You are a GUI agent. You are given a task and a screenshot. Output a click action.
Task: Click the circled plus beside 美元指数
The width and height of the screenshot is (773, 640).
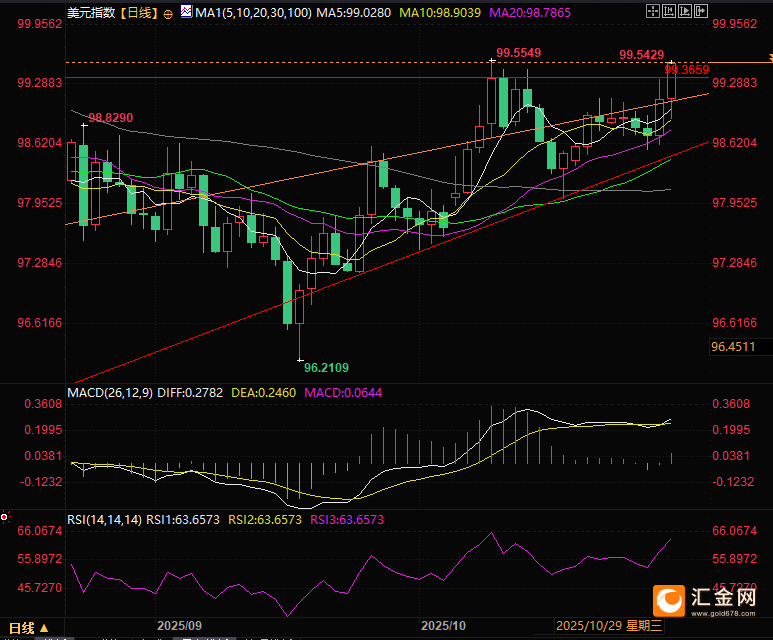click(x=168, y=14)
